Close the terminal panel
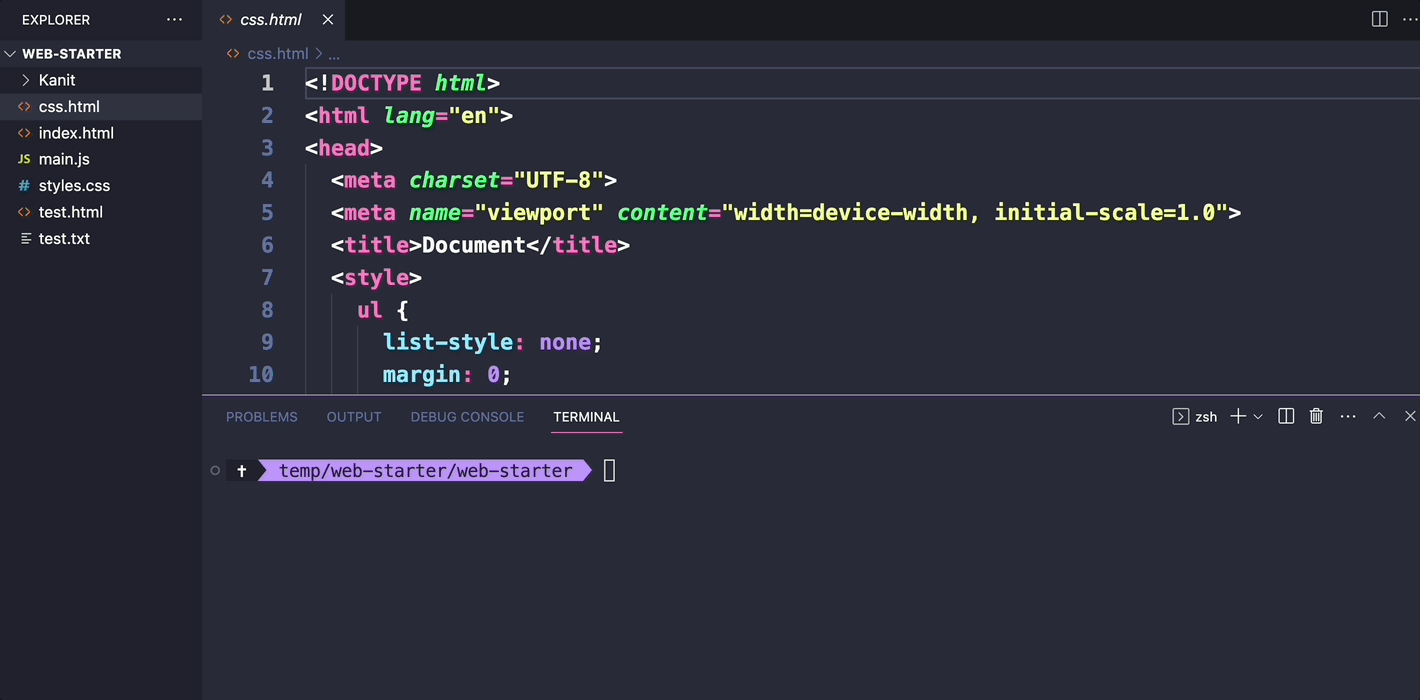 pos(1410,416)
